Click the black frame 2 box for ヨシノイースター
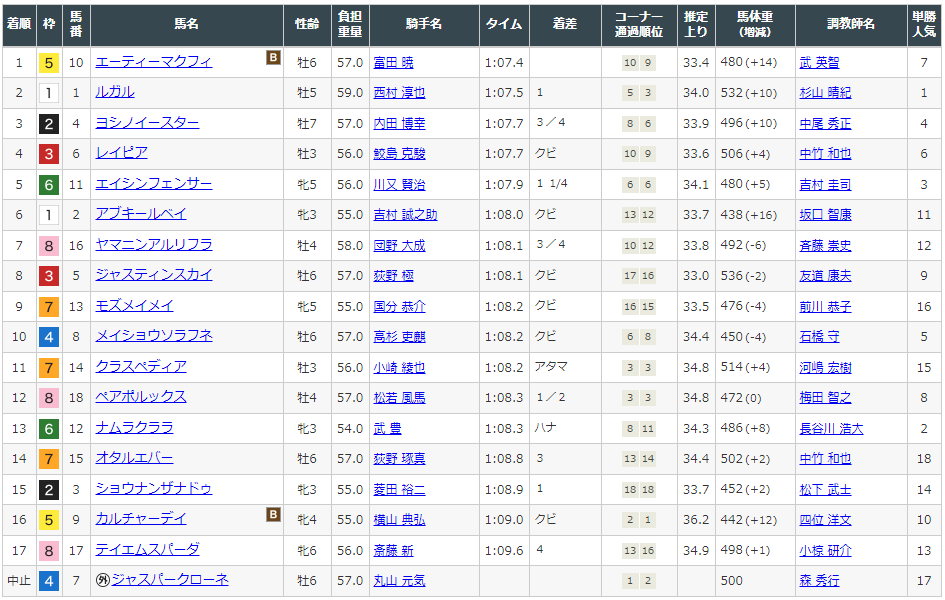The width and height of the screenshot is (945, 600). coord(48,124)
